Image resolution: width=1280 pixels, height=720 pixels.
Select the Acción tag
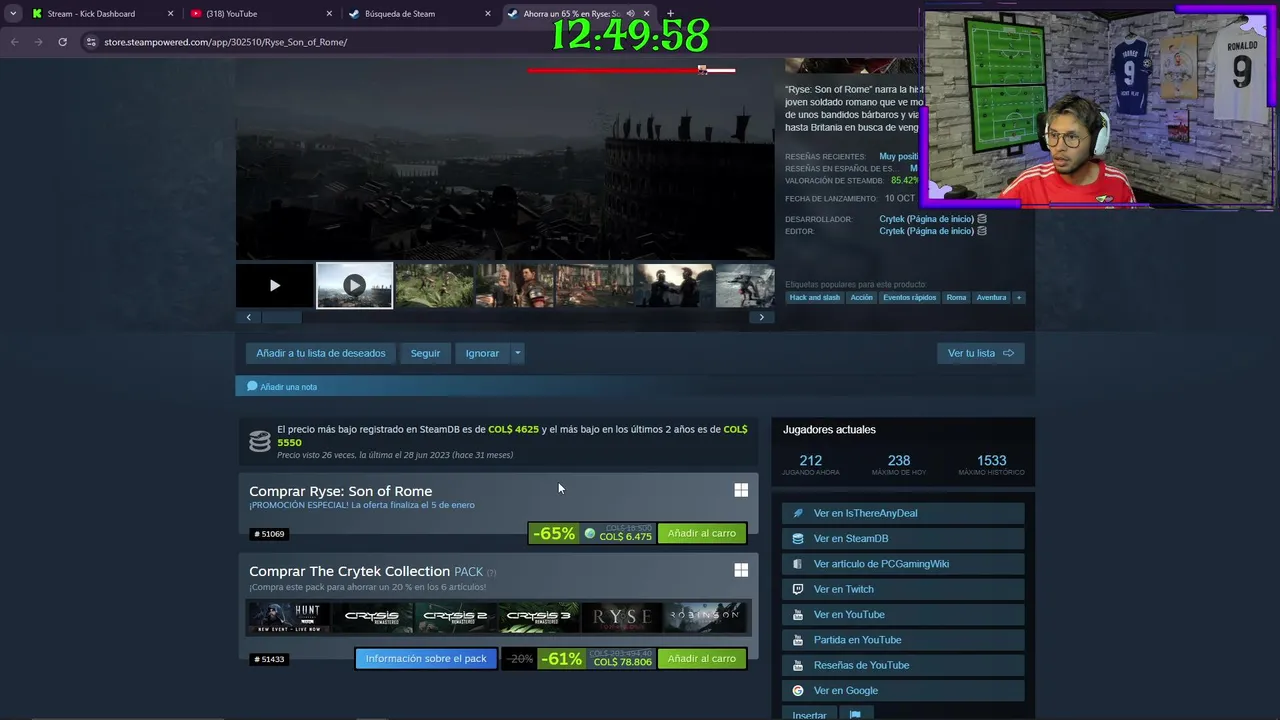pos(862,297)
